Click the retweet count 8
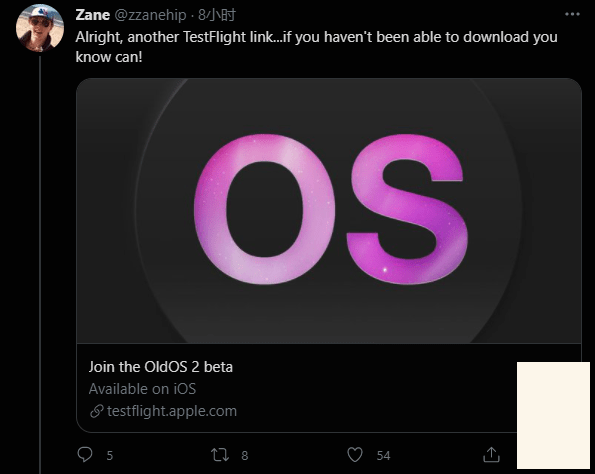595x474 pixels. point(245,455)
